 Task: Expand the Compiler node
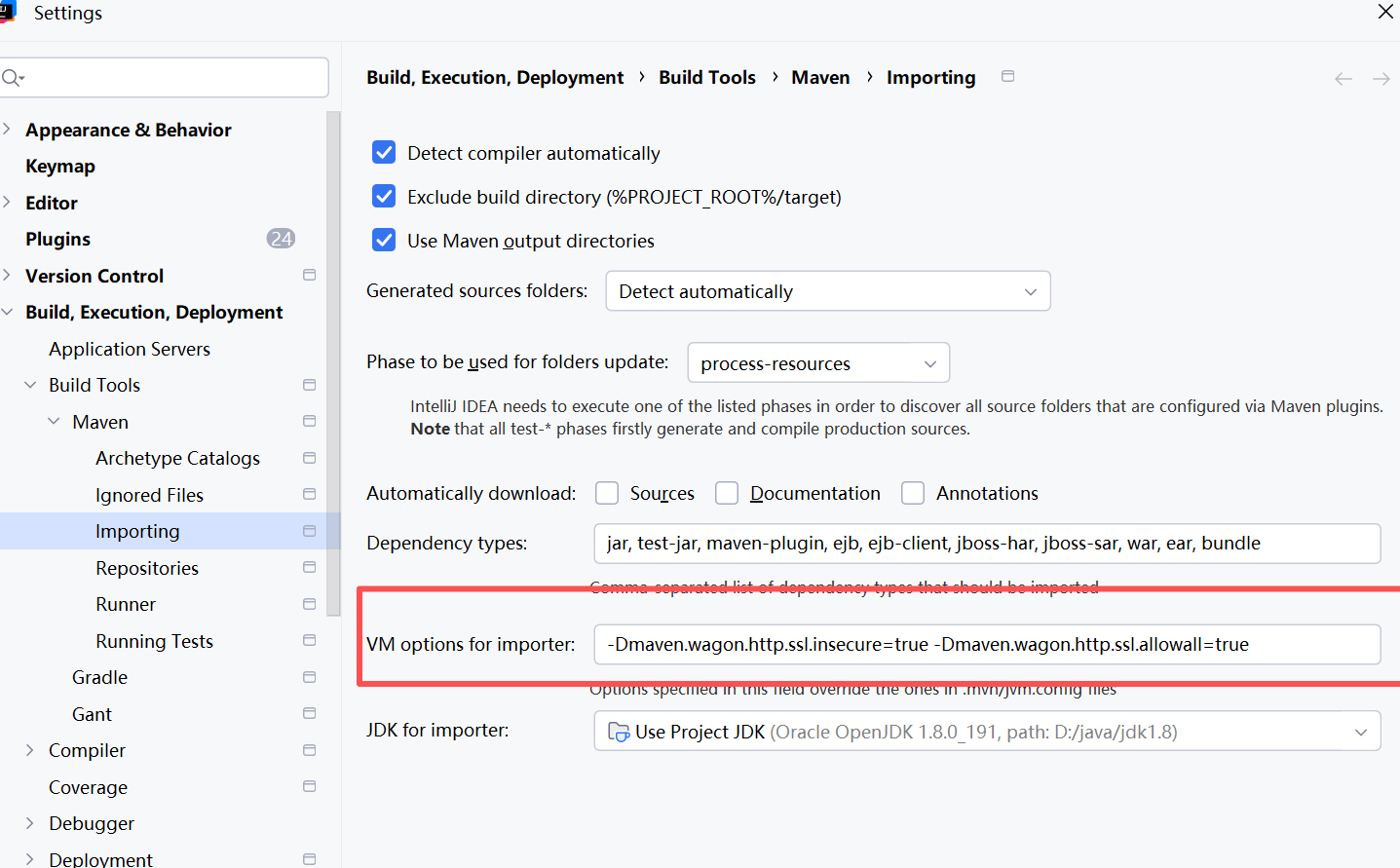point(30,750)
